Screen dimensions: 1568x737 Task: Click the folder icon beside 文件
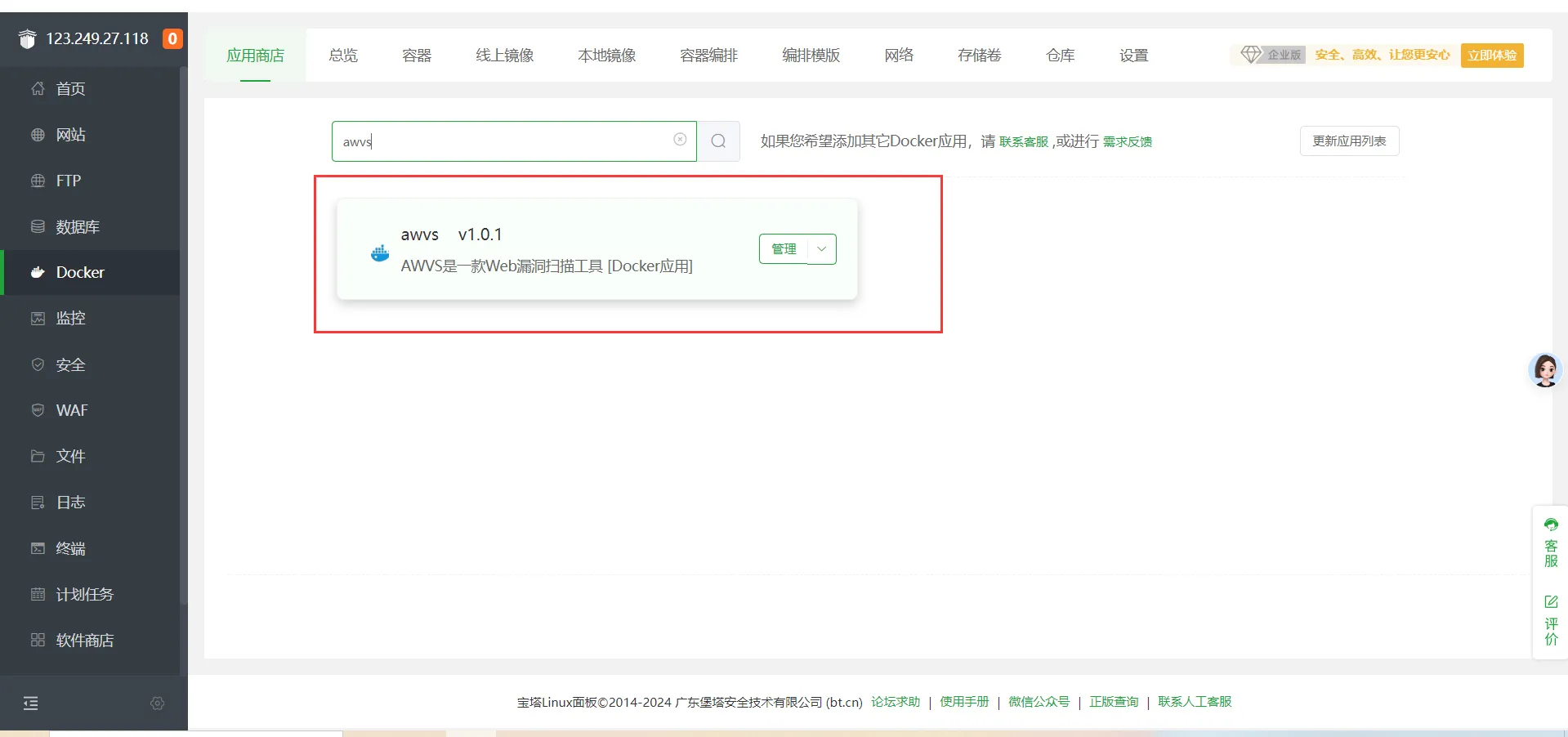[38, 456]
